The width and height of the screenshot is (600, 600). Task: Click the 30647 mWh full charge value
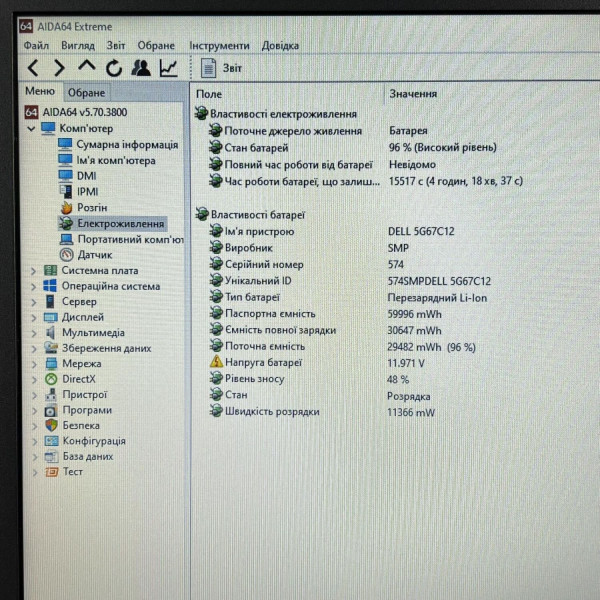414,330
